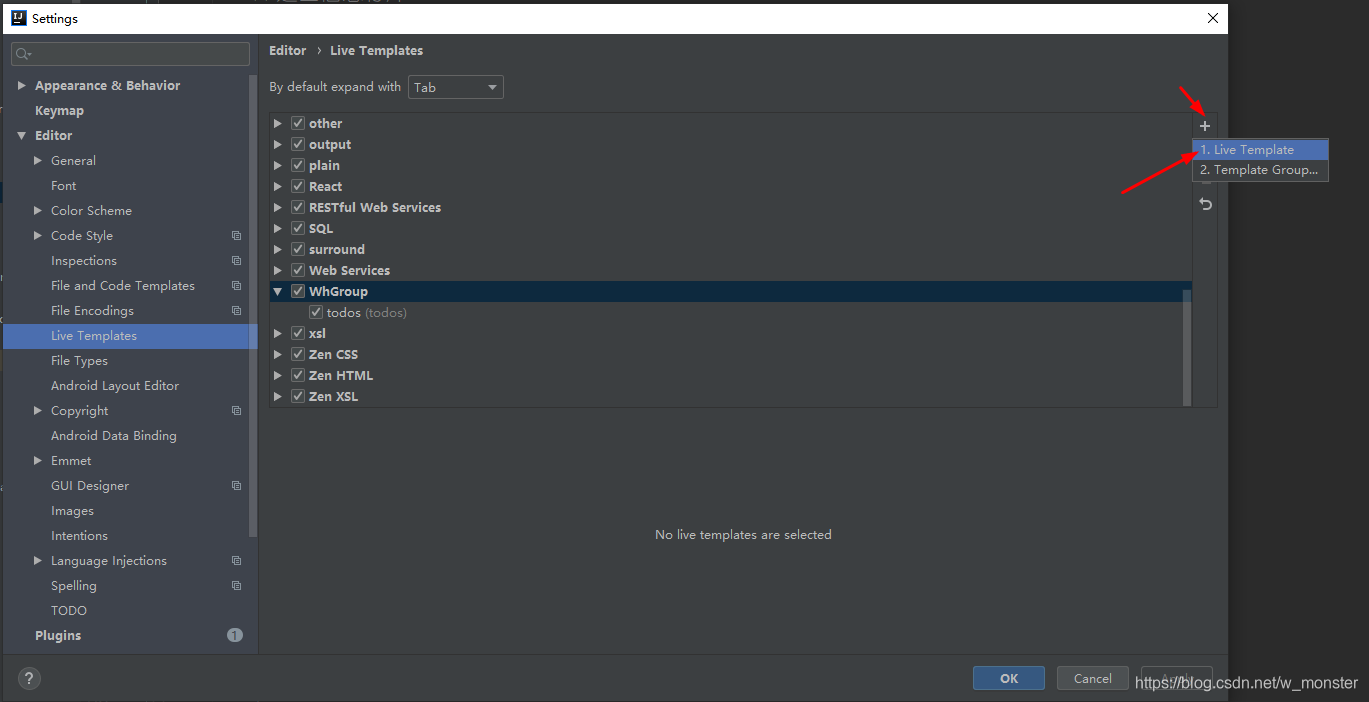Open the 'By default expand with' Tab dropdown

click(456, 87)
